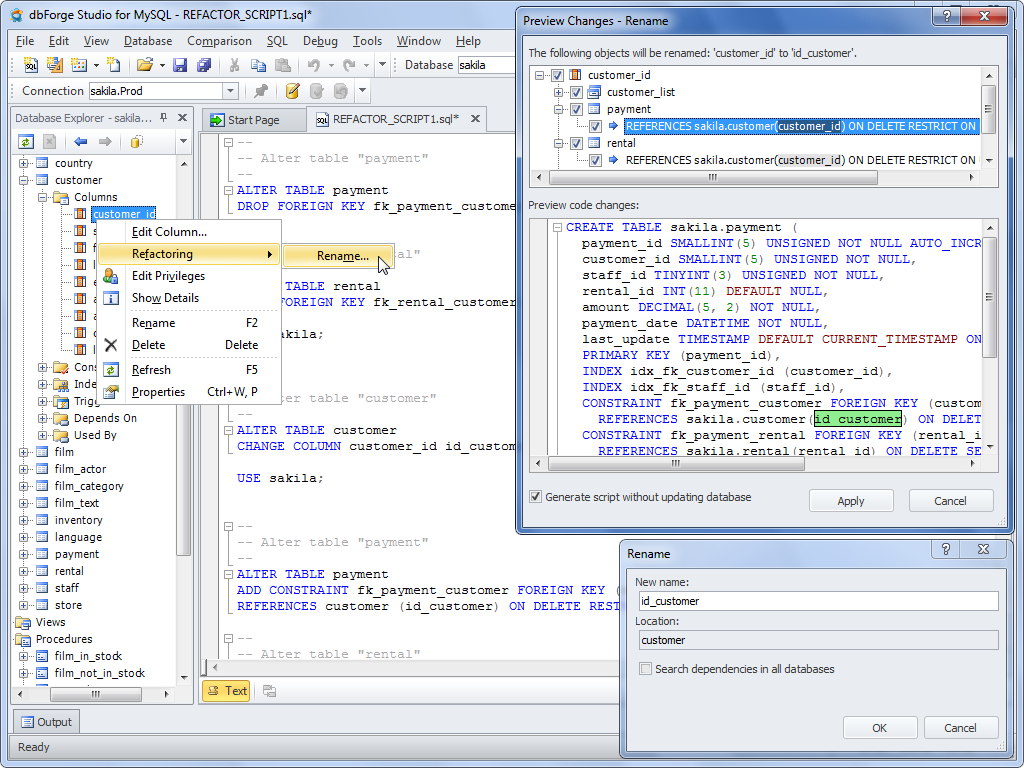Click the Cut scissors toolbar icon
Screen dimensions: 1024x768
click(234, 65)
